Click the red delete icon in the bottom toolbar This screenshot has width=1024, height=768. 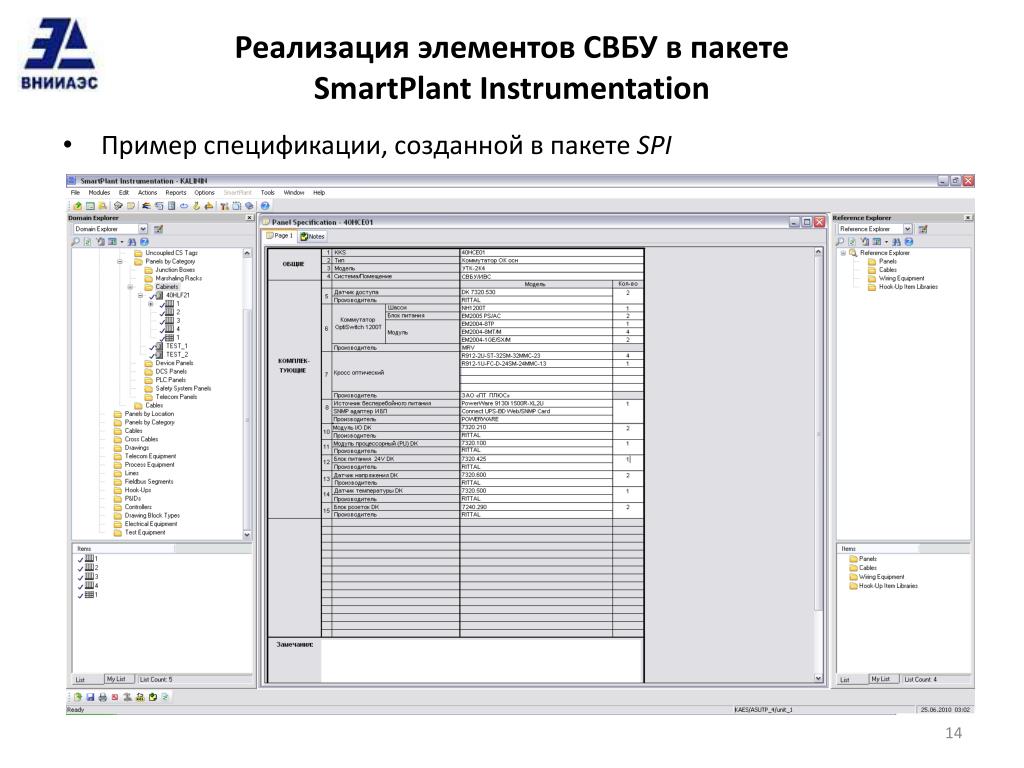[115, 697]
